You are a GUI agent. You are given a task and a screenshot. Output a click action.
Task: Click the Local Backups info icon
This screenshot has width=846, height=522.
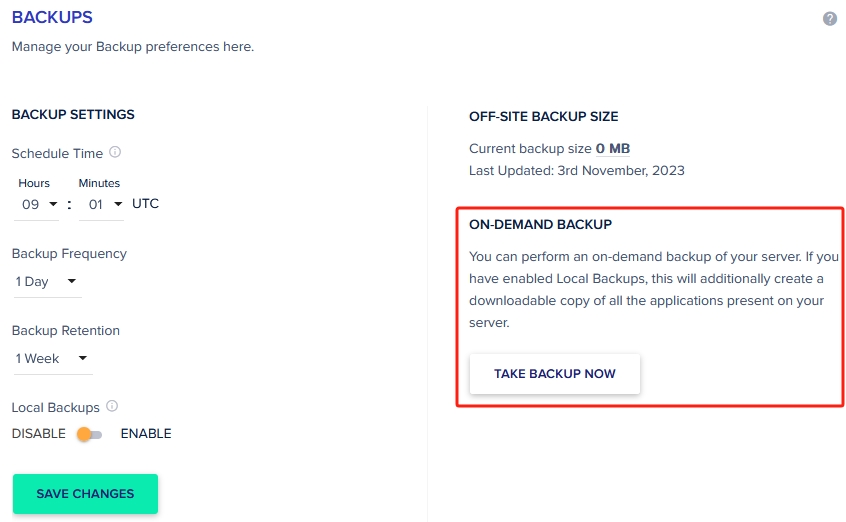click(x=112, y=407)
